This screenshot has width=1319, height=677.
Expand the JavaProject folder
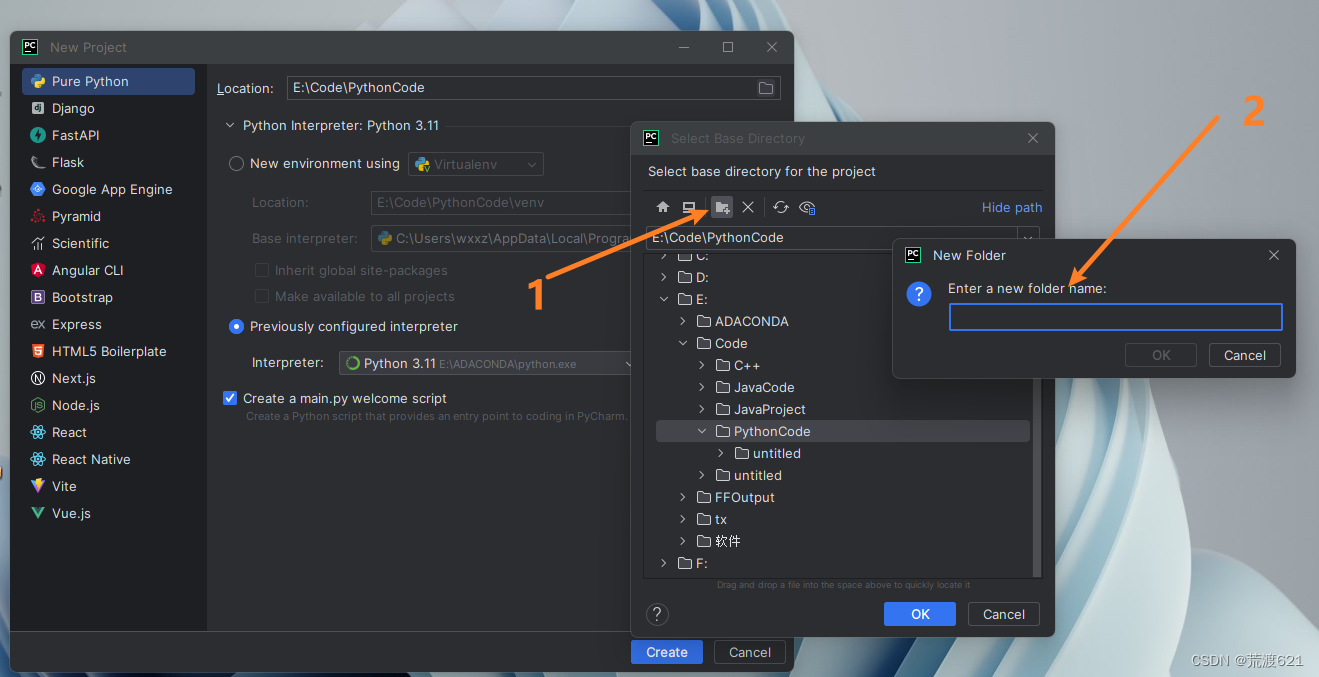click(702, 409)
